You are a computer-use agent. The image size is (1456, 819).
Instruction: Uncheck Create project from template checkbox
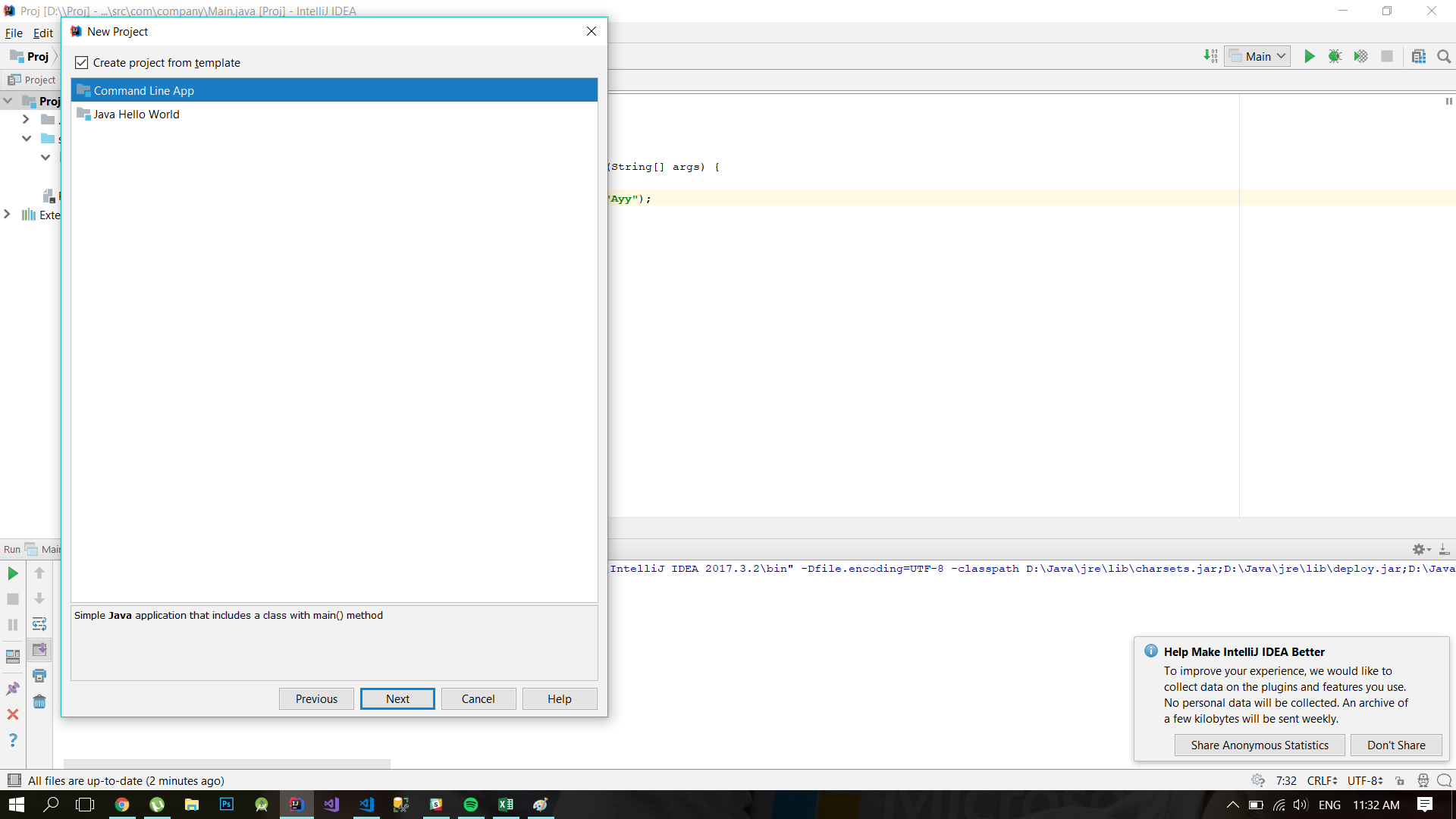point(82,63)
